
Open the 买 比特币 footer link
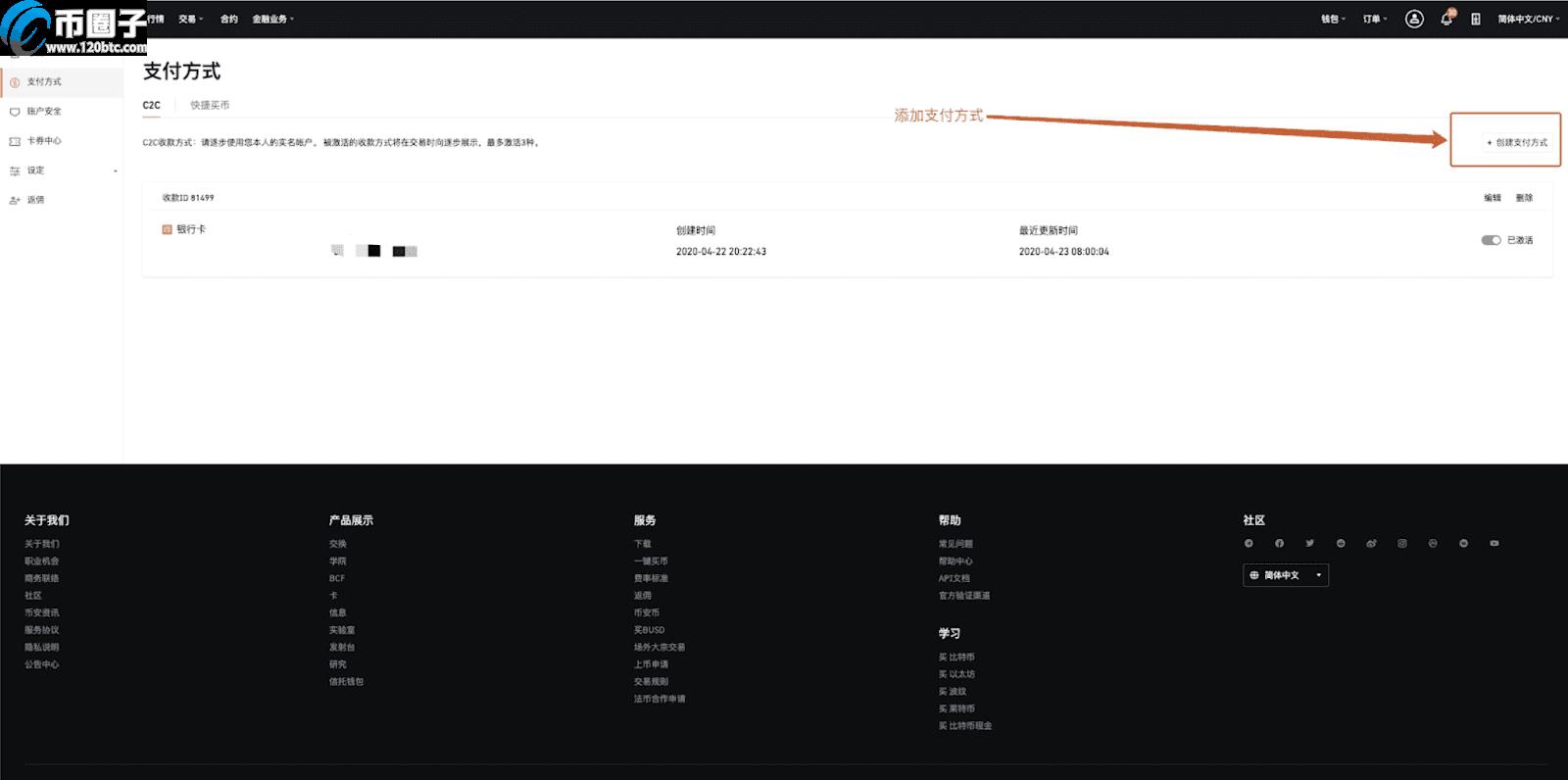[x=956, y=657]
